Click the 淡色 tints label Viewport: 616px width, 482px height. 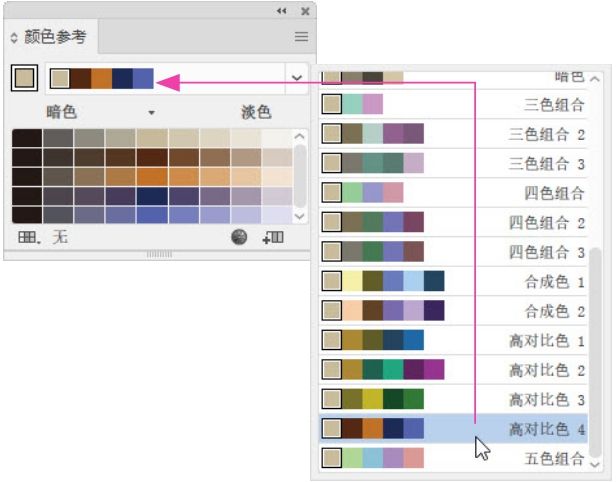256,112
